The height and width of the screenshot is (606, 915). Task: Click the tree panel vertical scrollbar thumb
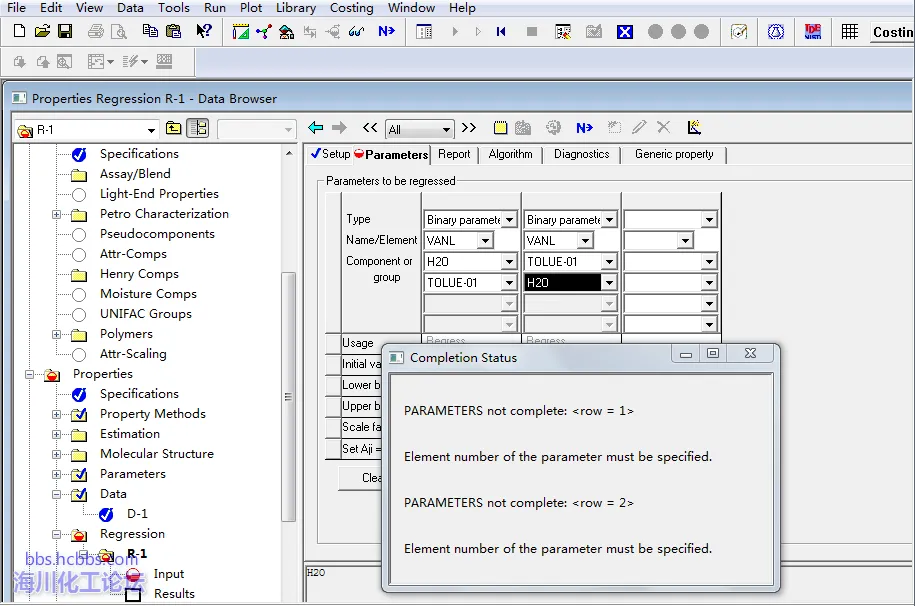288,396
